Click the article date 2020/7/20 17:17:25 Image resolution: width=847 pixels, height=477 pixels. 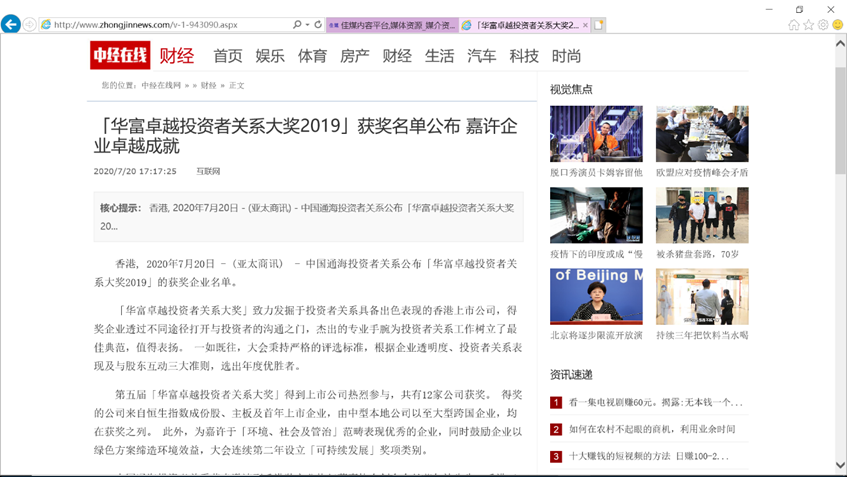(135, 171)
